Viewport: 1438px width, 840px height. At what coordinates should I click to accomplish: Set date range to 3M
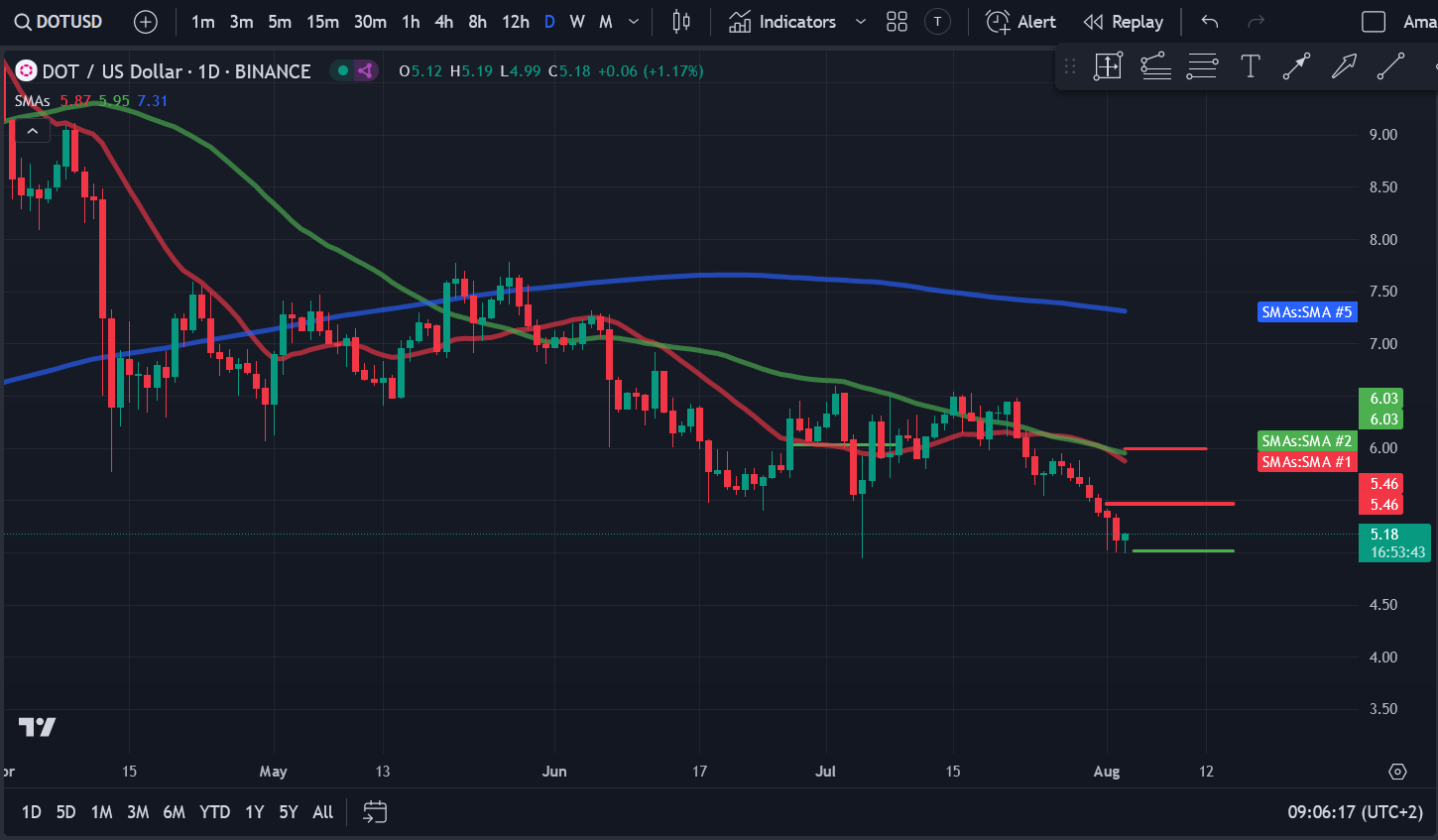138,812
